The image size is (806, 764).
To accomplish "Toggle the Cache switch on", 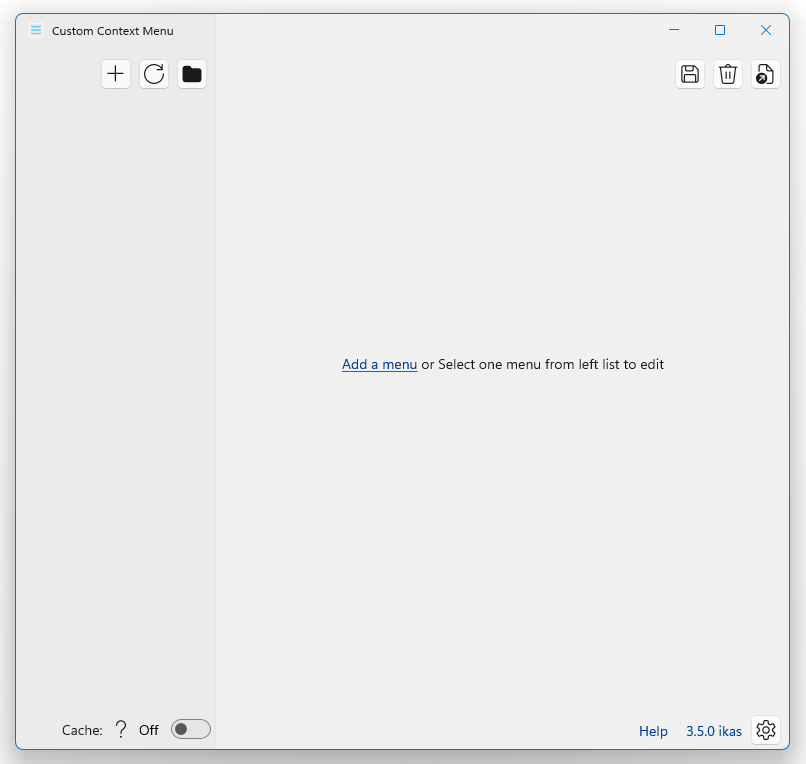I will pos(191,729).
